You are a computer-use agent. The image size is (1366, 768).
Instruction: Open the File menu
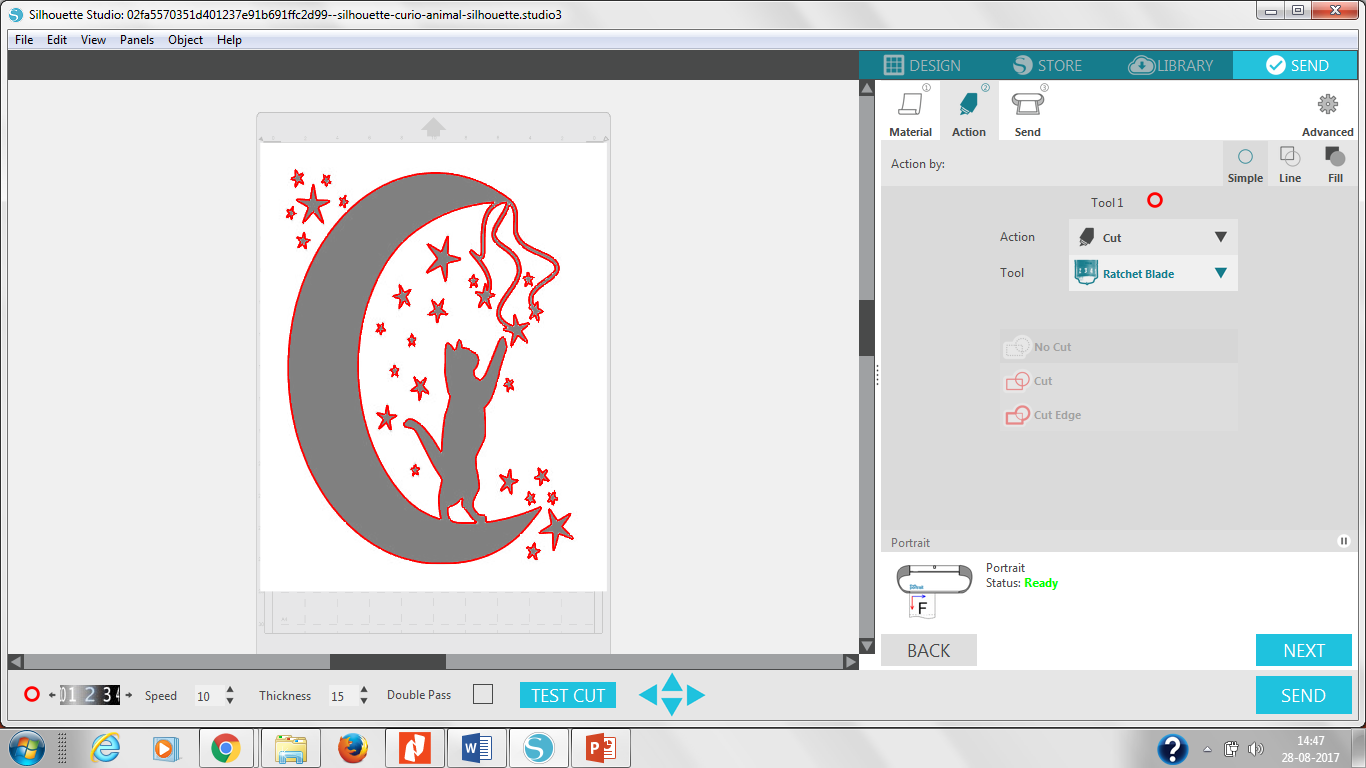click(x=24, y=40)
